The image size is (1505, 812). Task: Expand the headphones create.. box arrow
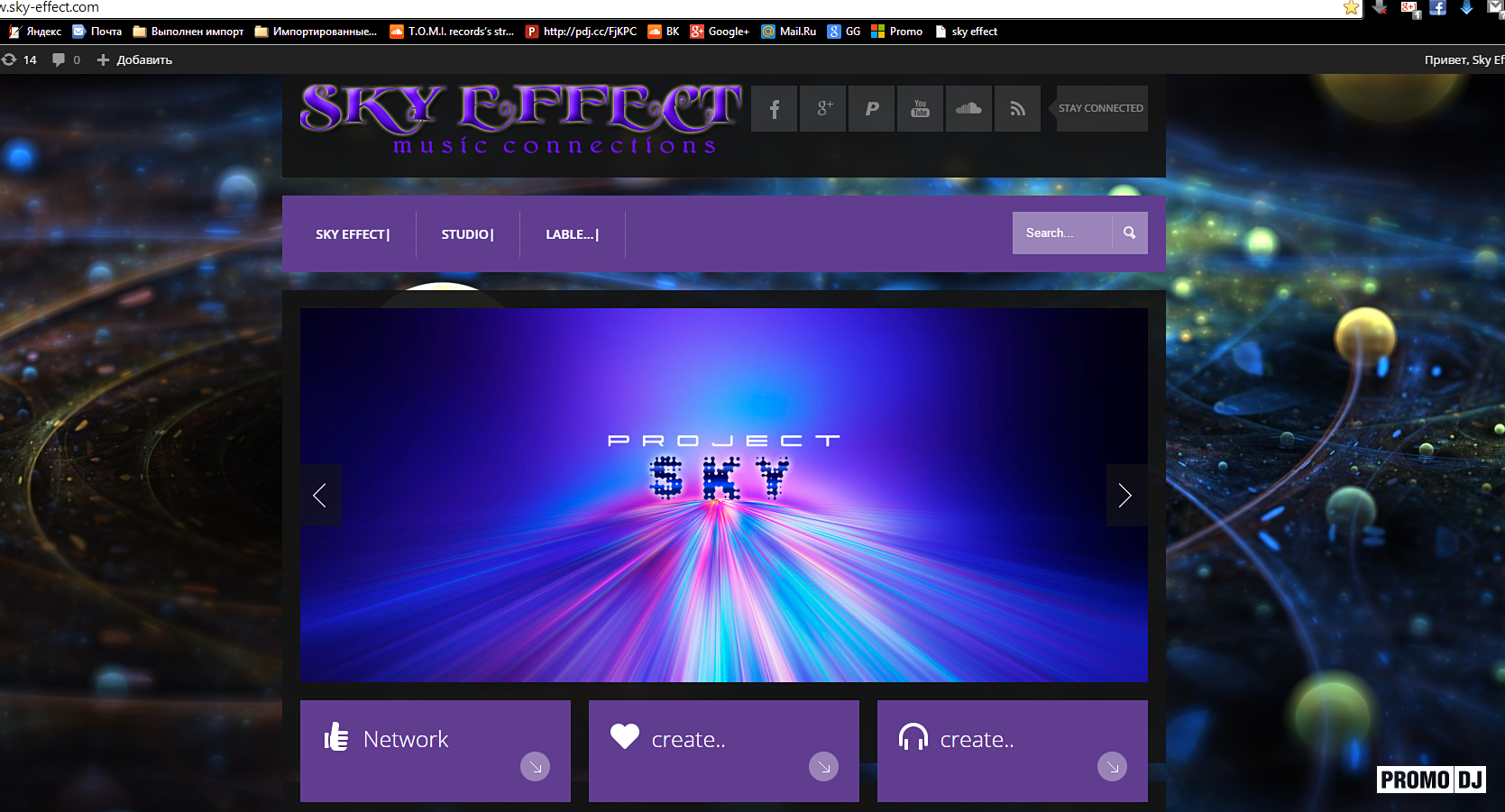[x=1112, y=767]
